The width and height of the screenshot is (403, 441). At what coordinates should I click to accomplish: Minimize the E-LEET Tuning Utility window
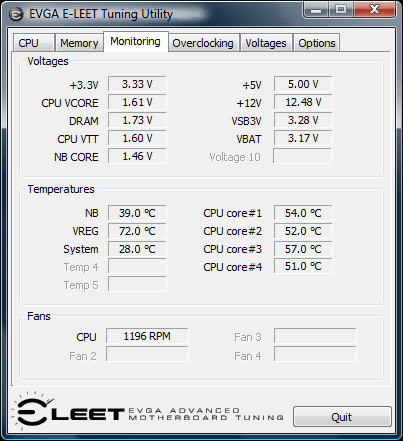(x=316, y=10)
